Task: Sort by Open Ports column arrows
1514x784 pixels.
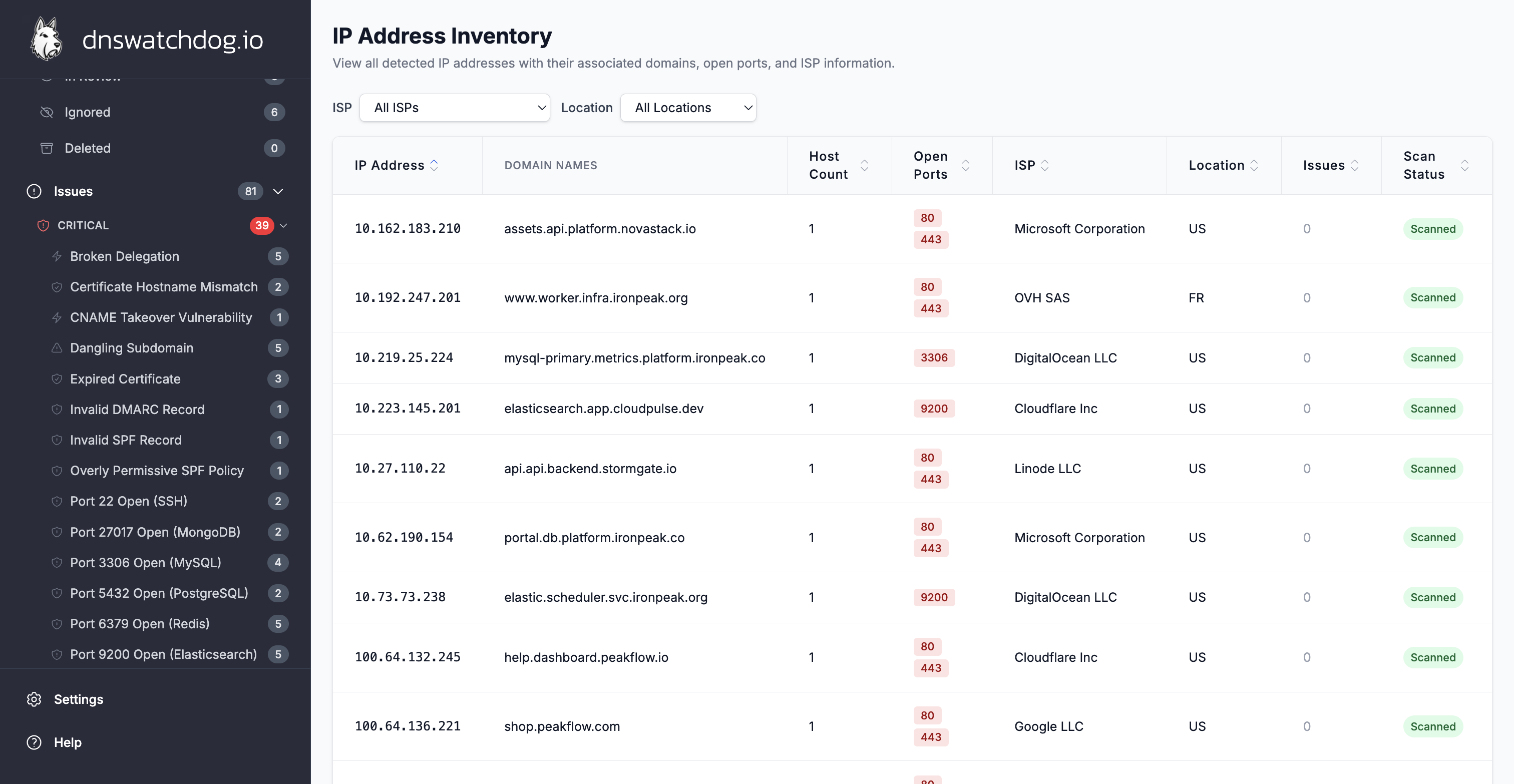Action: coord(965,165)
